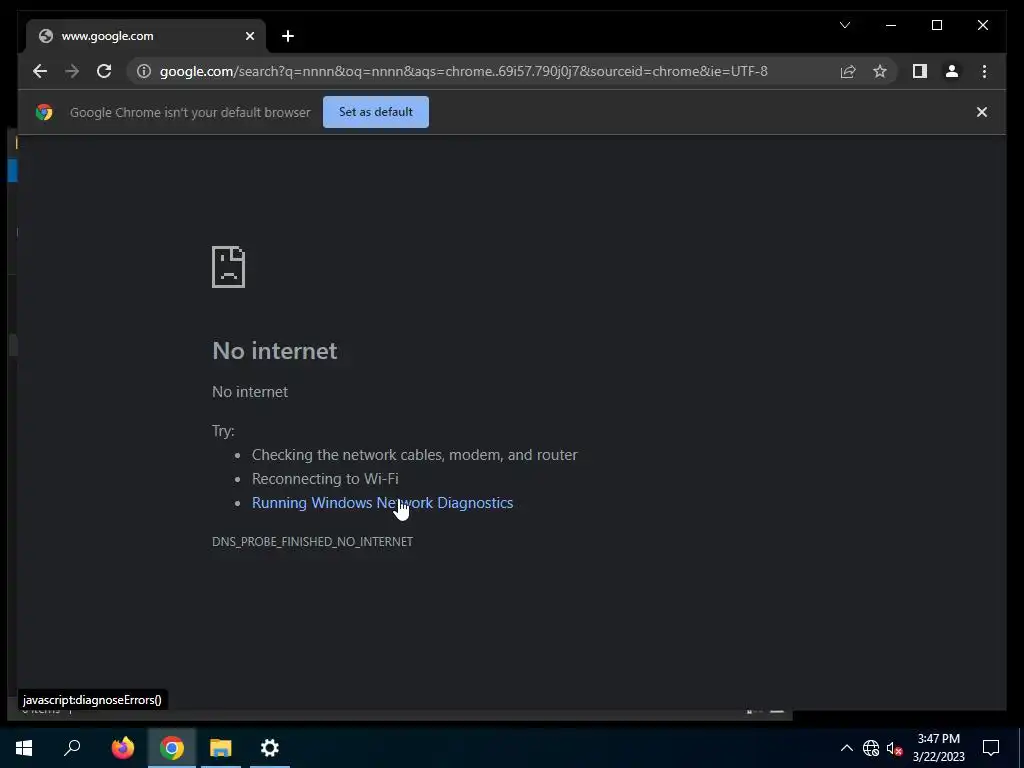Close the www.google.com tab
The image size is (1024, 768).
click(x=249, y=36)
